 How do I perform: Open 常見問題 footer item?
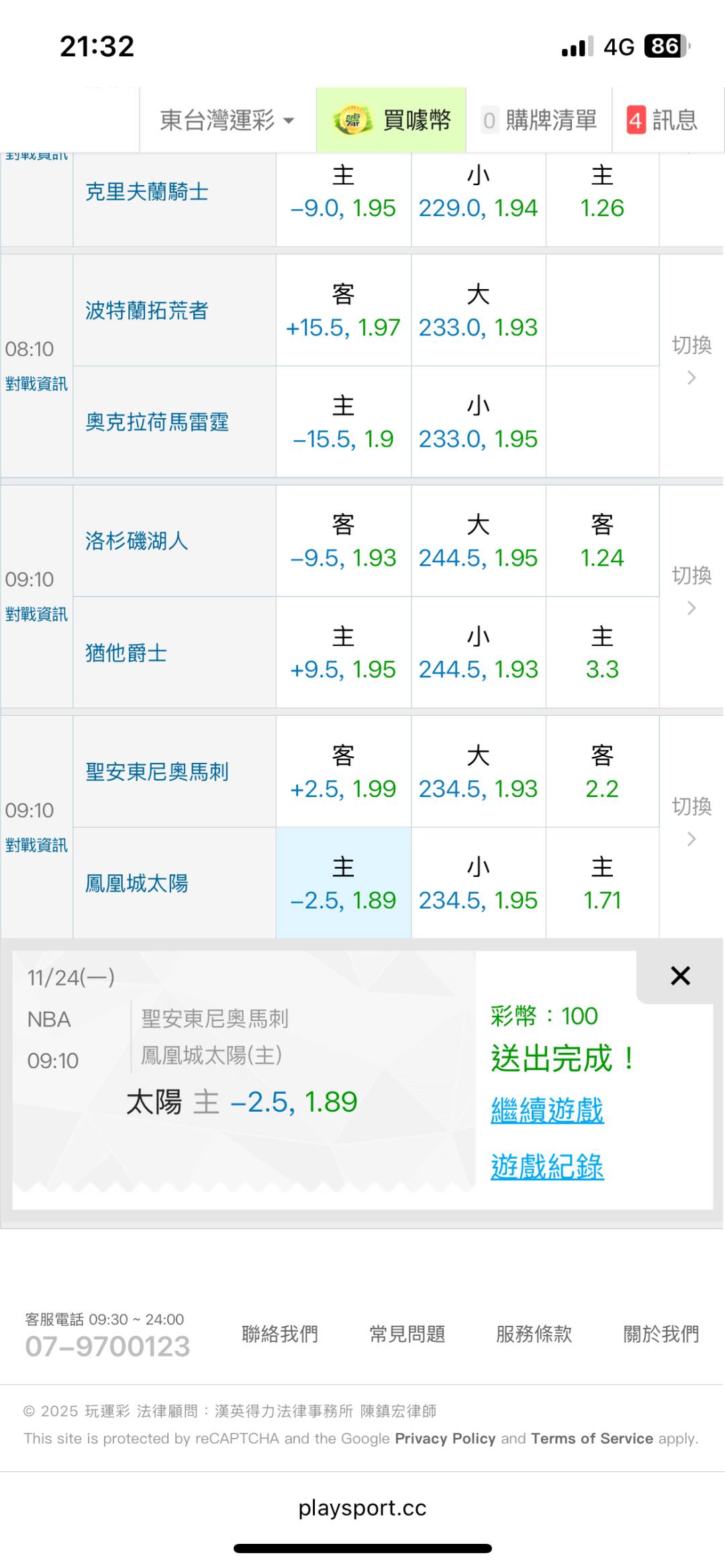407,1334
